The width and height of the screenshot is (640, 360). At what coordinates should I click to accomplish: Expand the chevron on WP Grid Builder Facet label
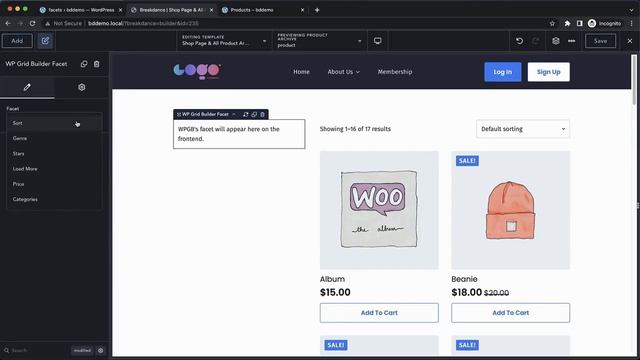234,114
